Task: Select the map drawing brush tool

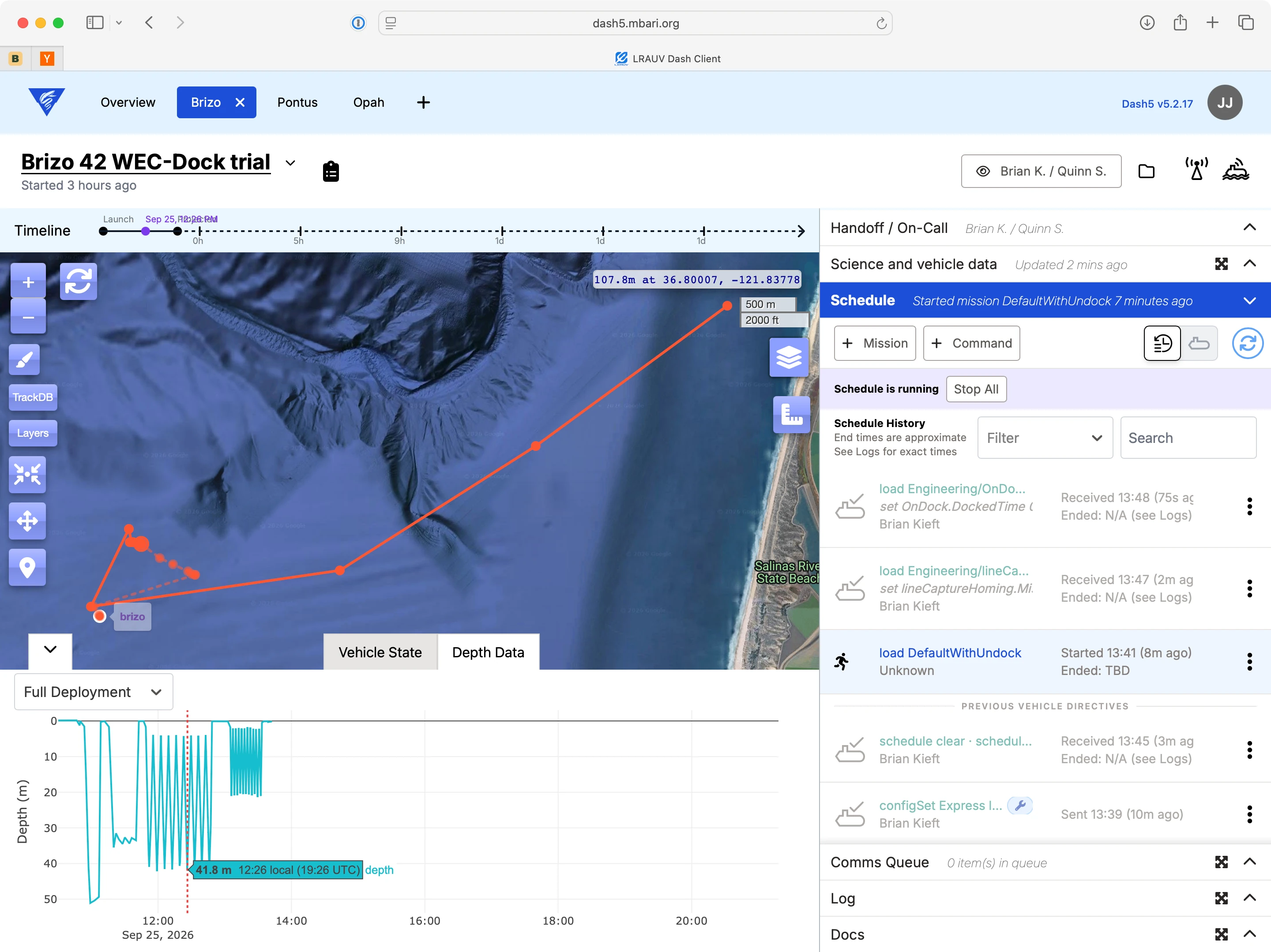Action: [25, 360]
